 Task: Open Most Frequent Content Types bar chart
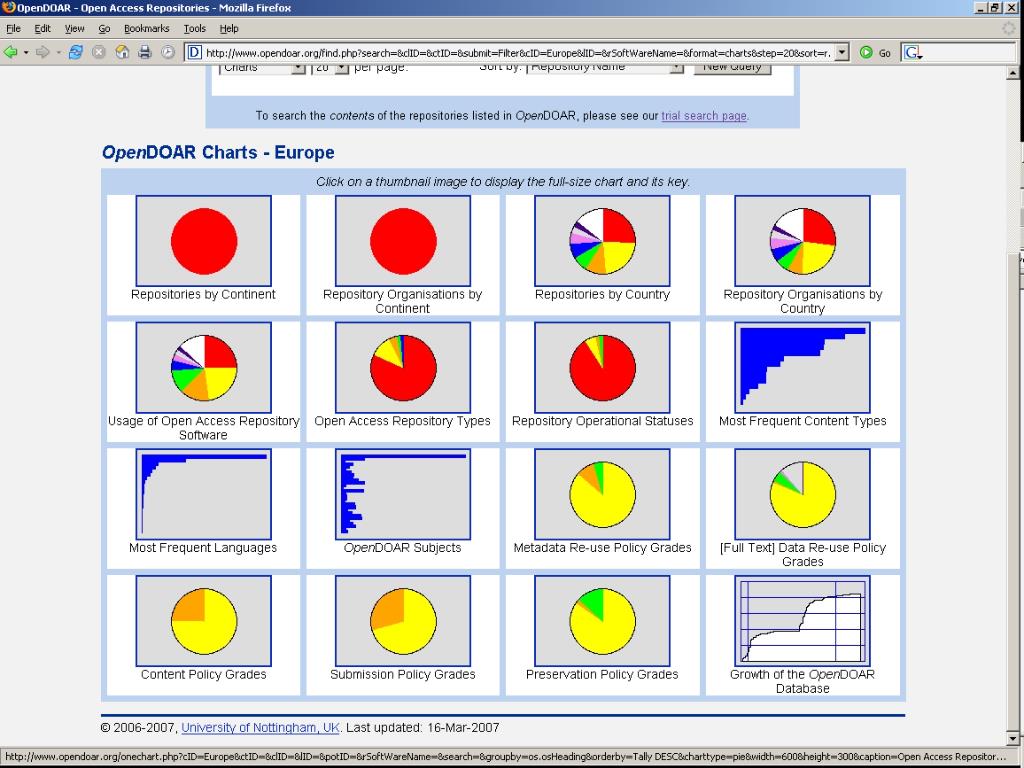[x=802, y=367]
